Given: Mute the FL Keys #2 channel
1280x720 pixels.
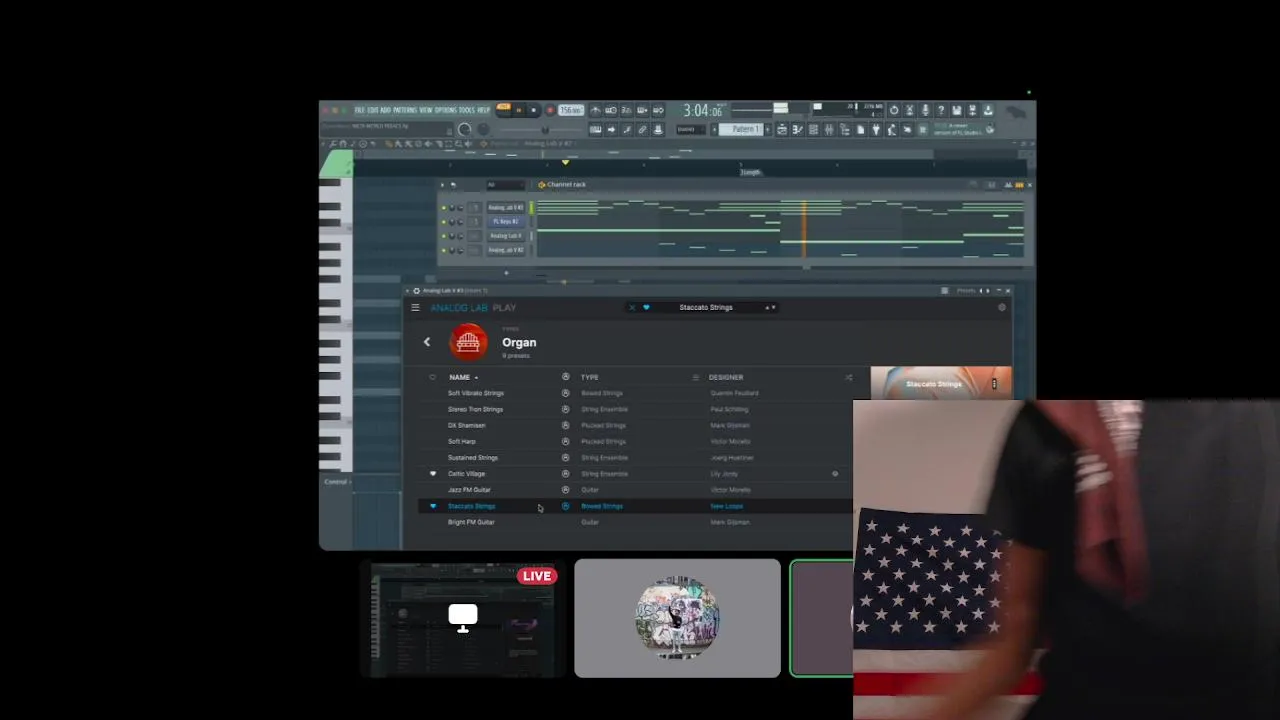Looking at the screenshot, I should 444,222.
